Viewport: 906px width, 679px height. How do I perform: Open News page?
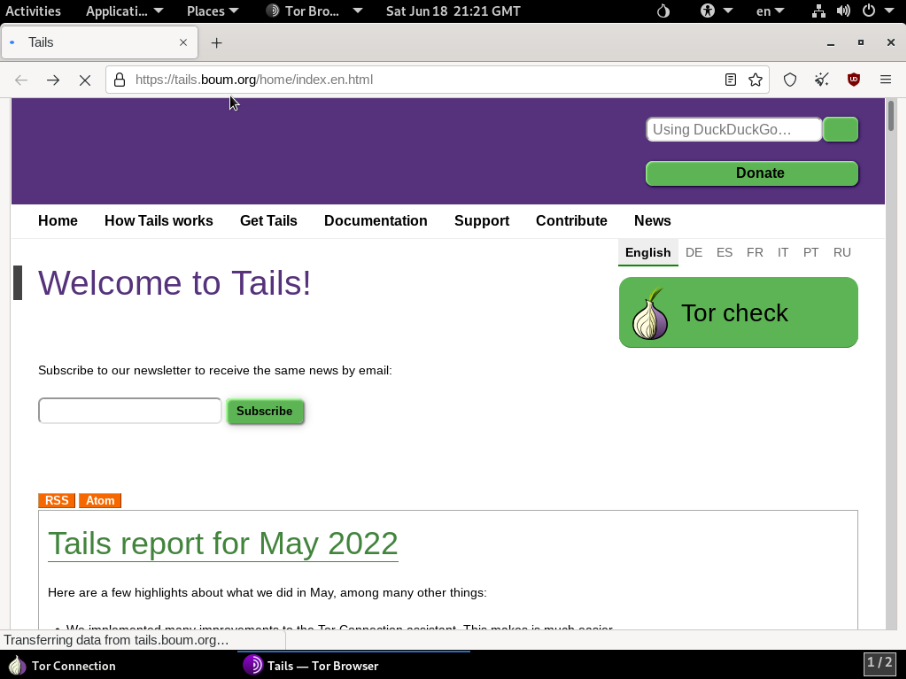(x=652, y=221)
